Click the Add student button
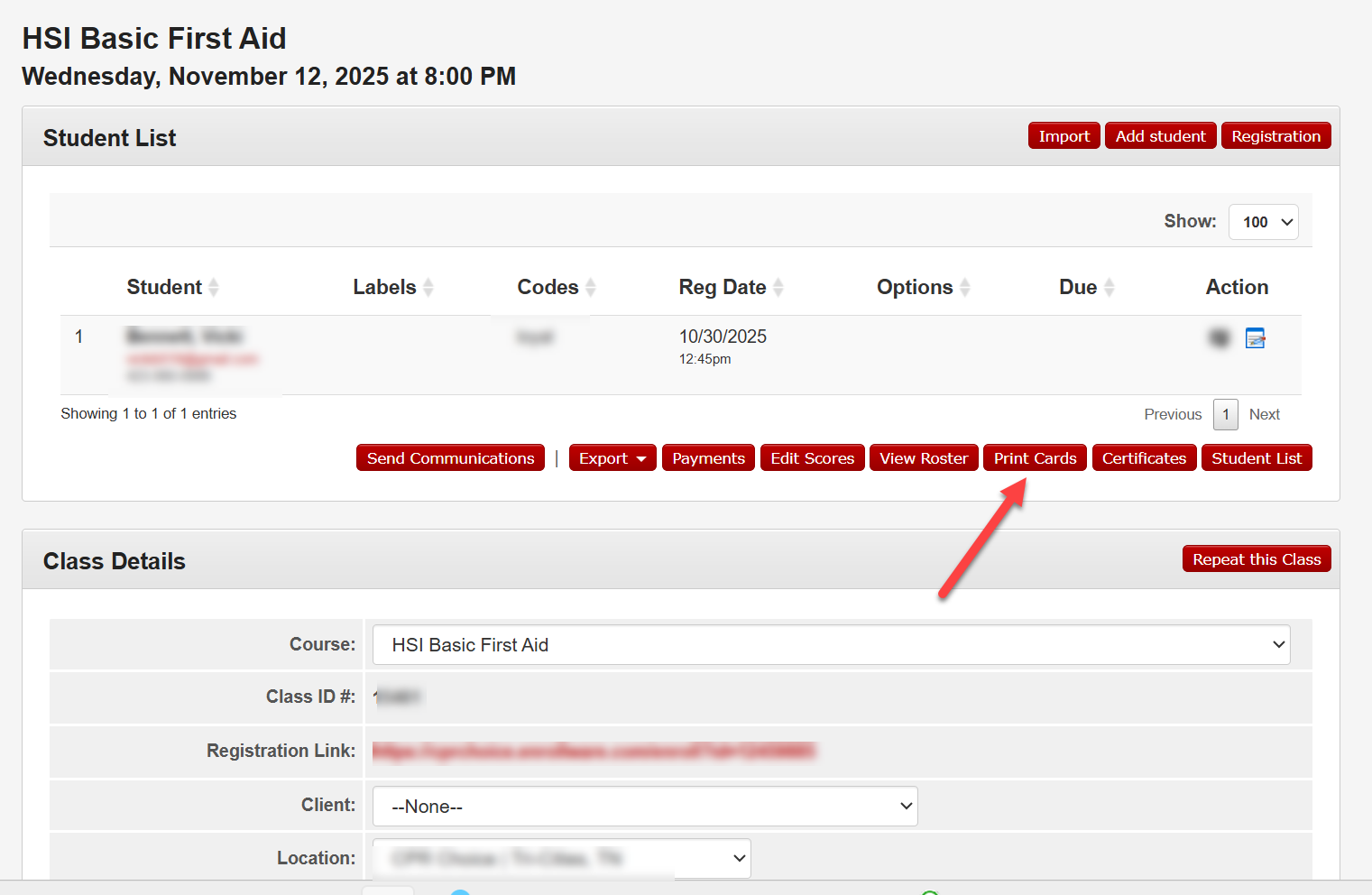The image size is (1372, 895). click(x=1160, y=136)
